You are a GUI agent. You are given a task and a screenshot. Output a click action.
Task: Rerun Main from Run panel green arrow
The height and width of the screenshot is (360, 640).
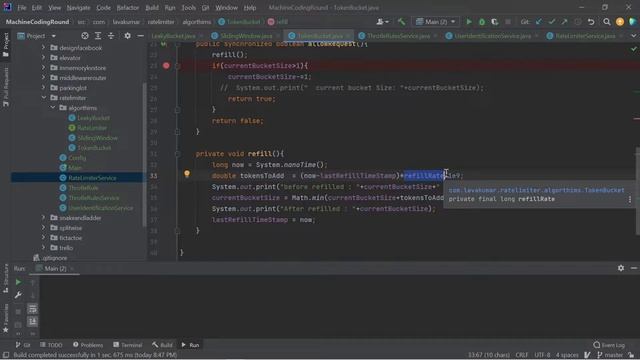(18, 282)
